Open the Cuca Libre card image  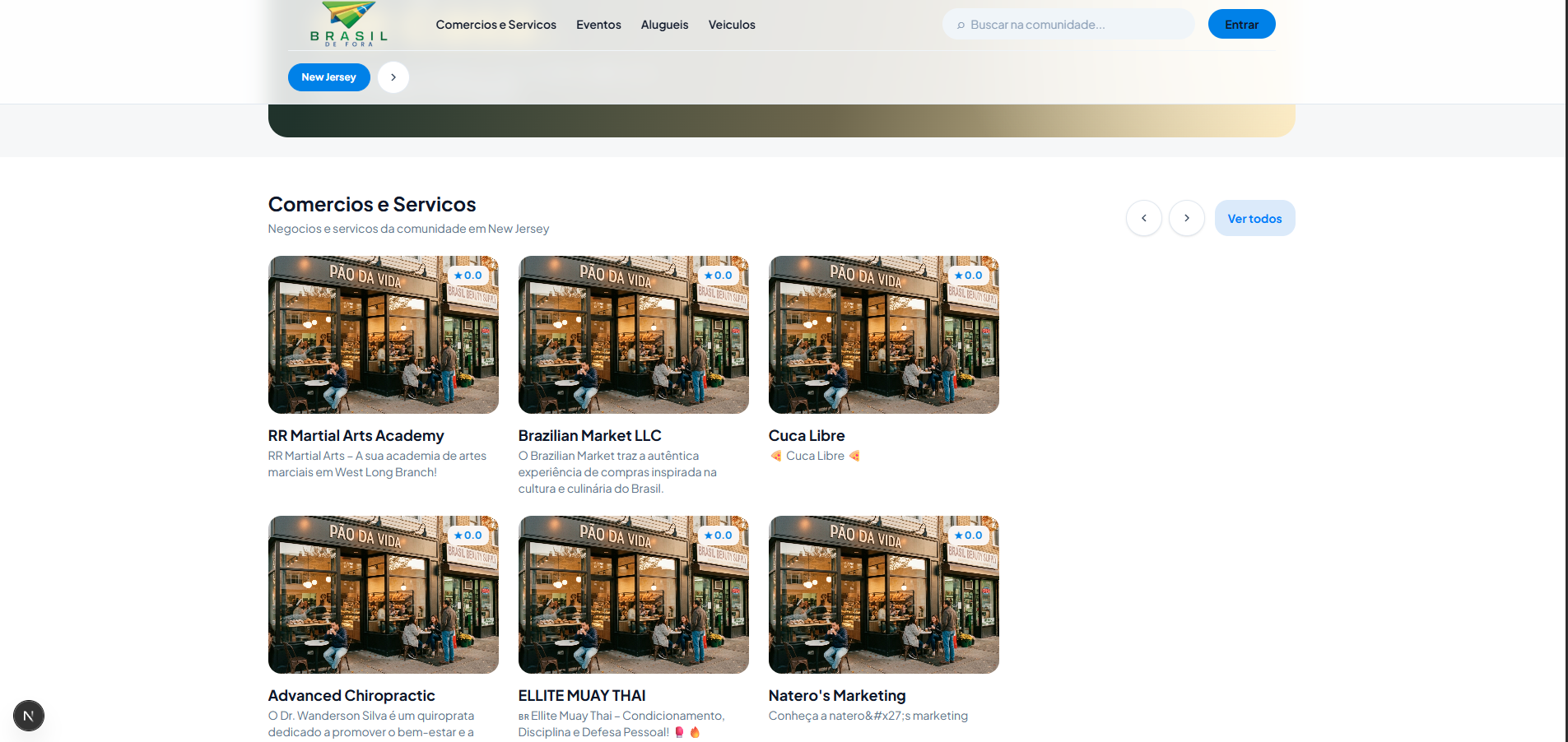click(884, 335)
